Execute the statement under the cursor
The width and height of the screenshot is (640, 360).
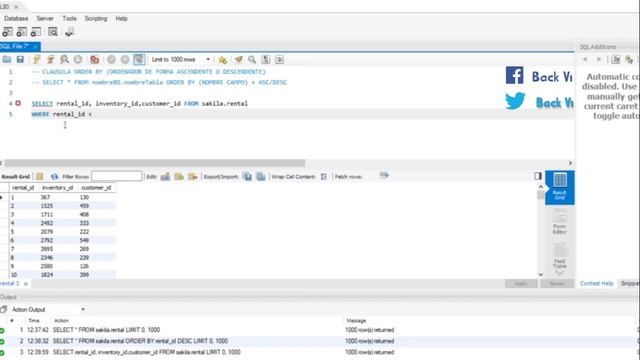(x=51, y=60)
